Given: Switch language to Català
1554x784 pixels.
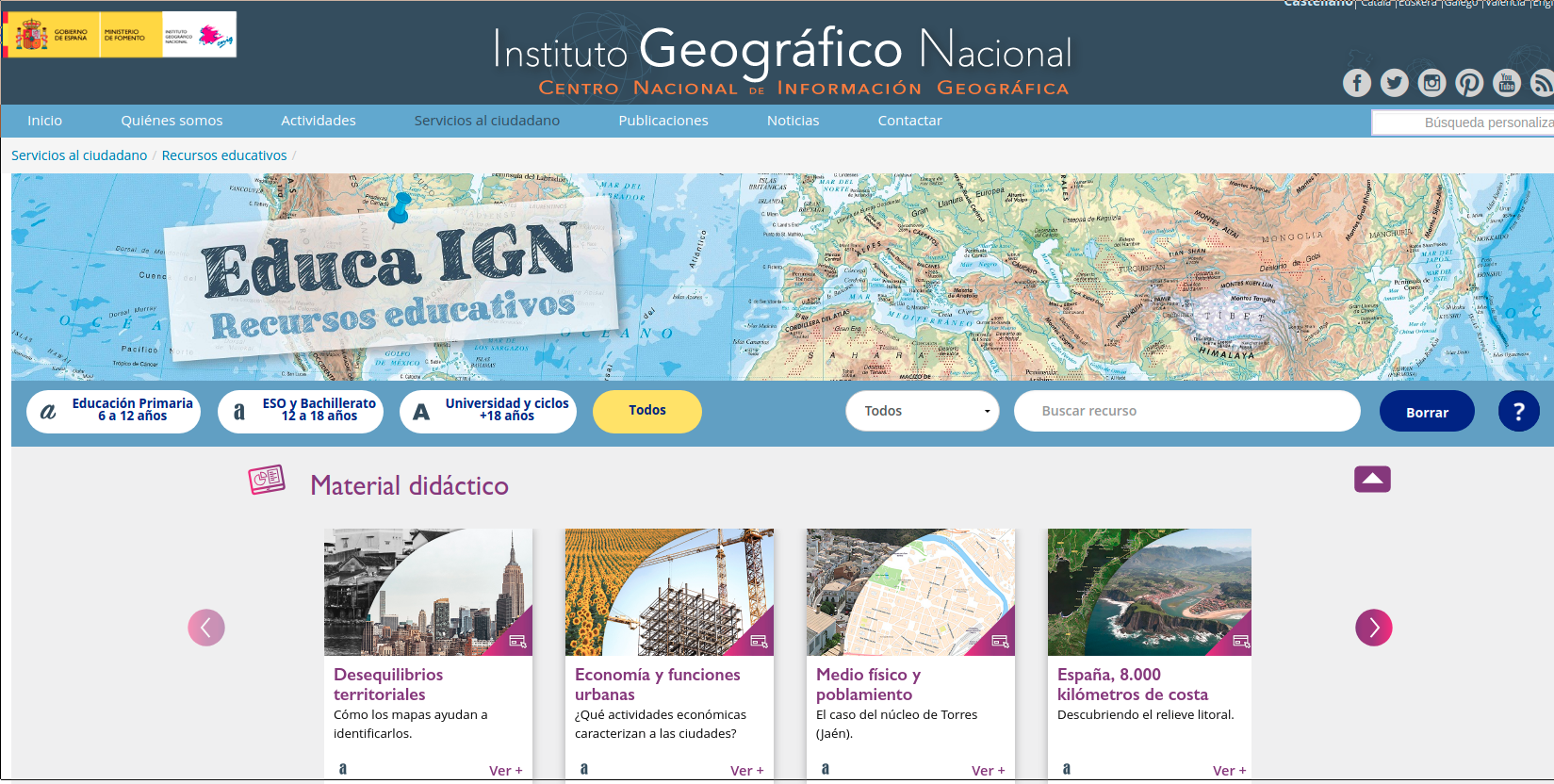Looking at the screenshot, I should click(x=1376, y=4).
